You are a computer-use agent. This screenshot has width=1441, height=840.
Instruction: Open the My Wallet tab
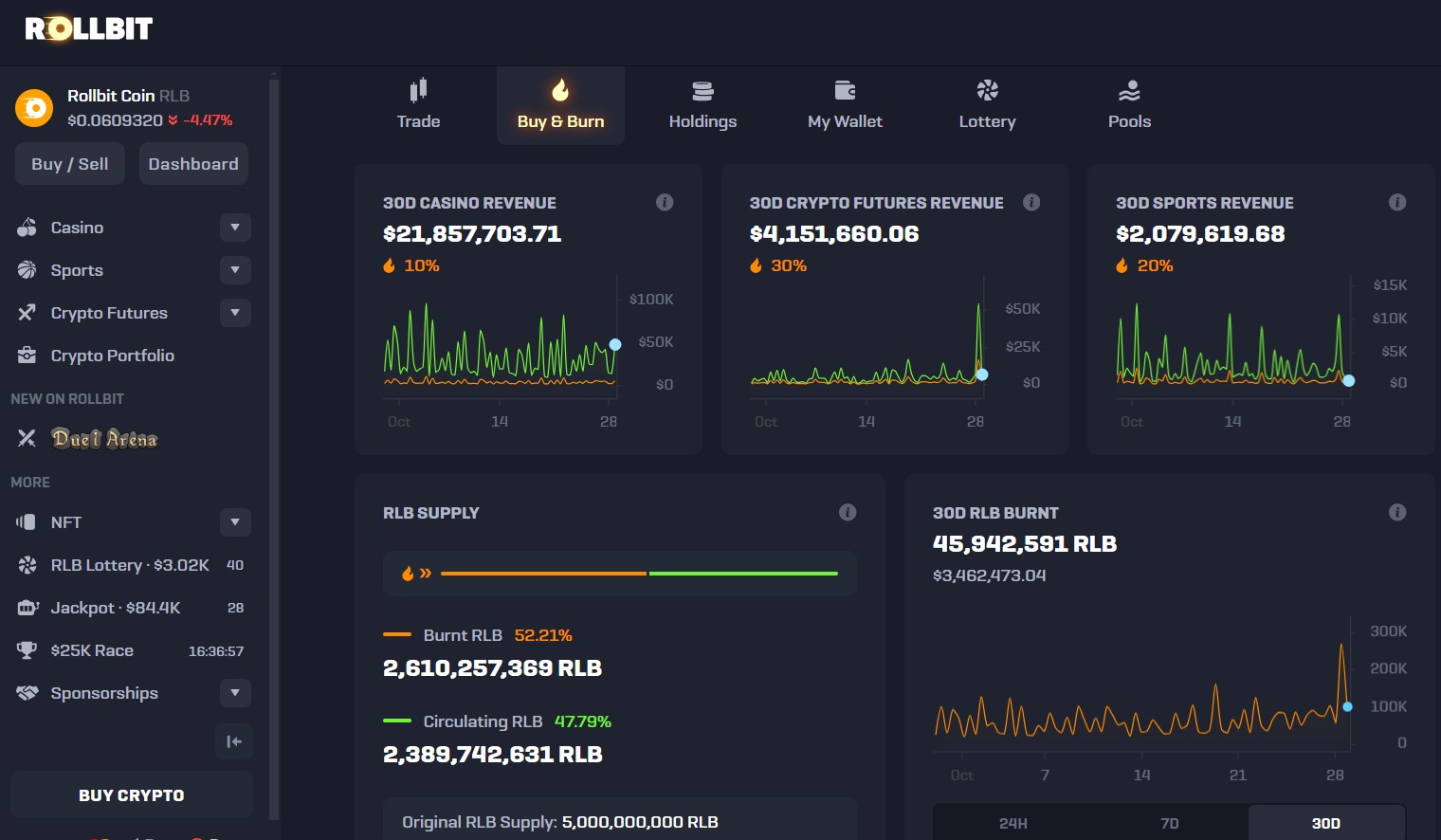(845, 105)
